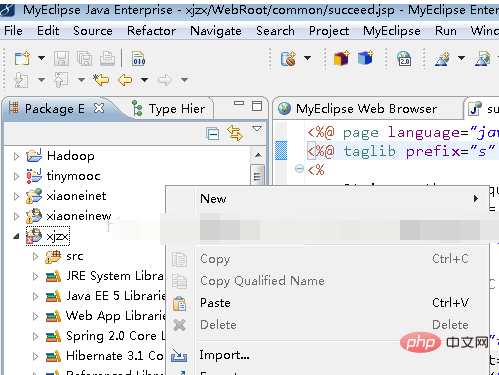Click the search model toolbar icon
499x375 pixels.
coord(483,59)
